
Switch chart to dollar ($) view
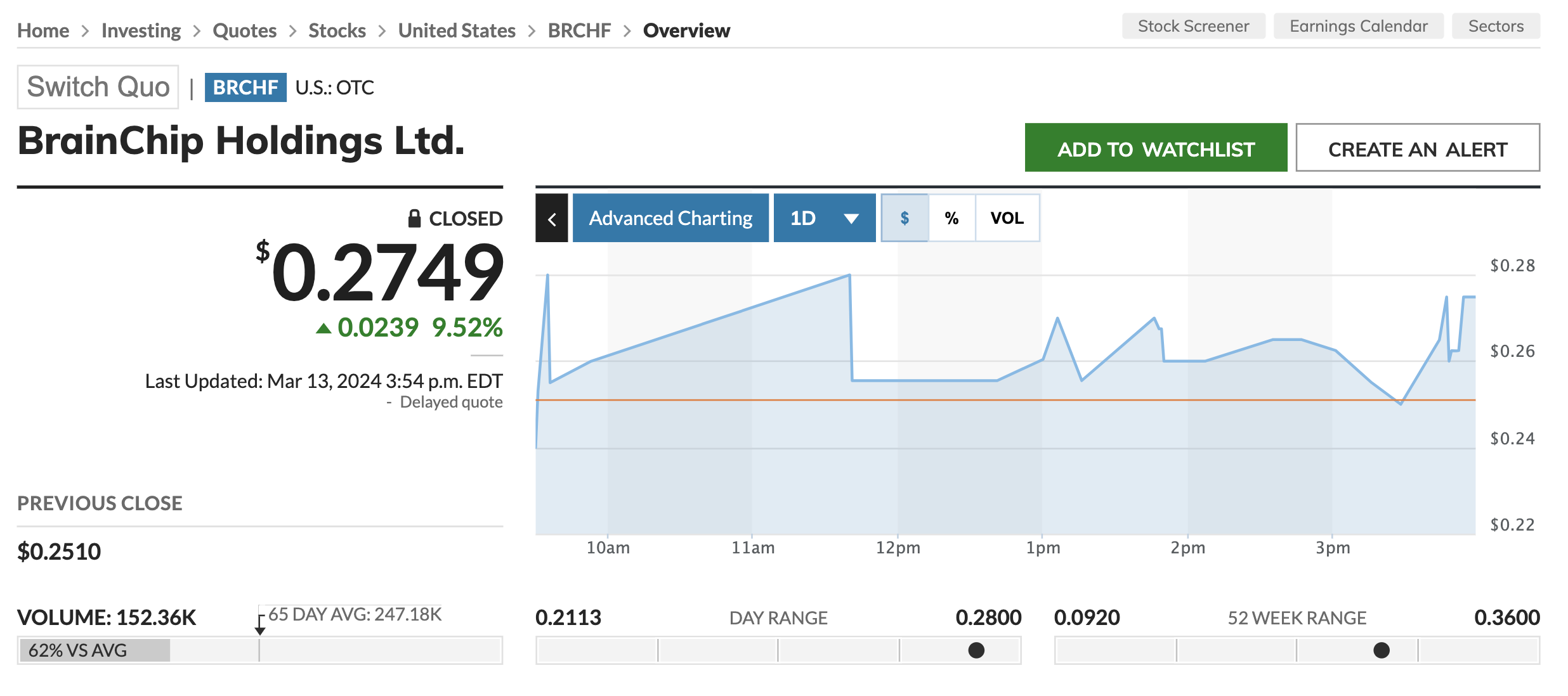tap(905, 218)
